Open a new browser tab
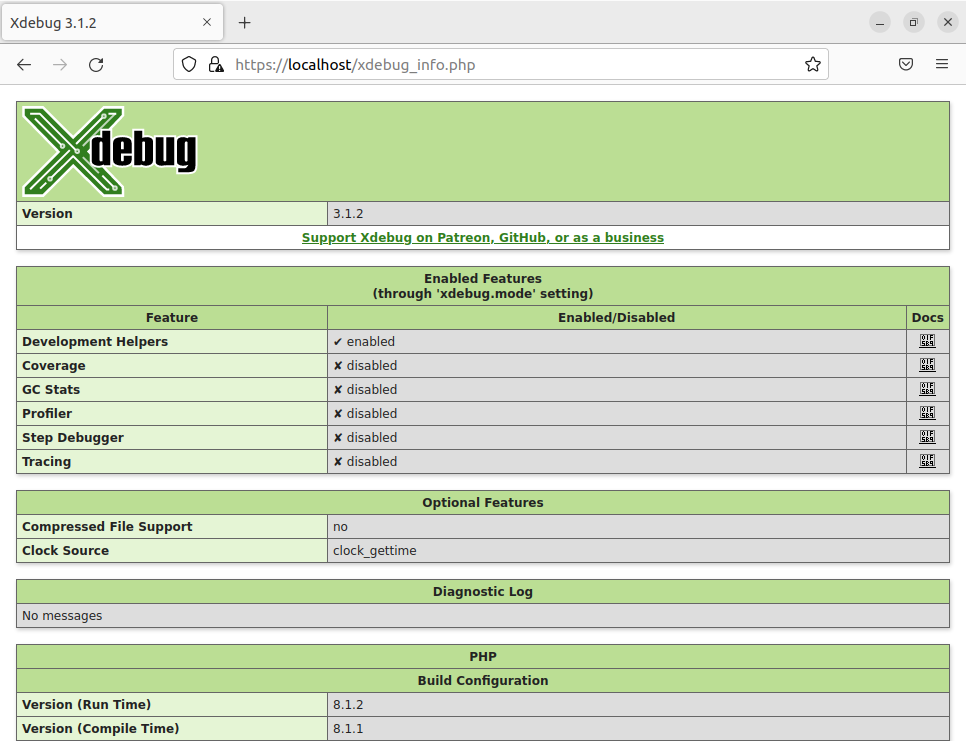966x741 pixels. [245, 23]
